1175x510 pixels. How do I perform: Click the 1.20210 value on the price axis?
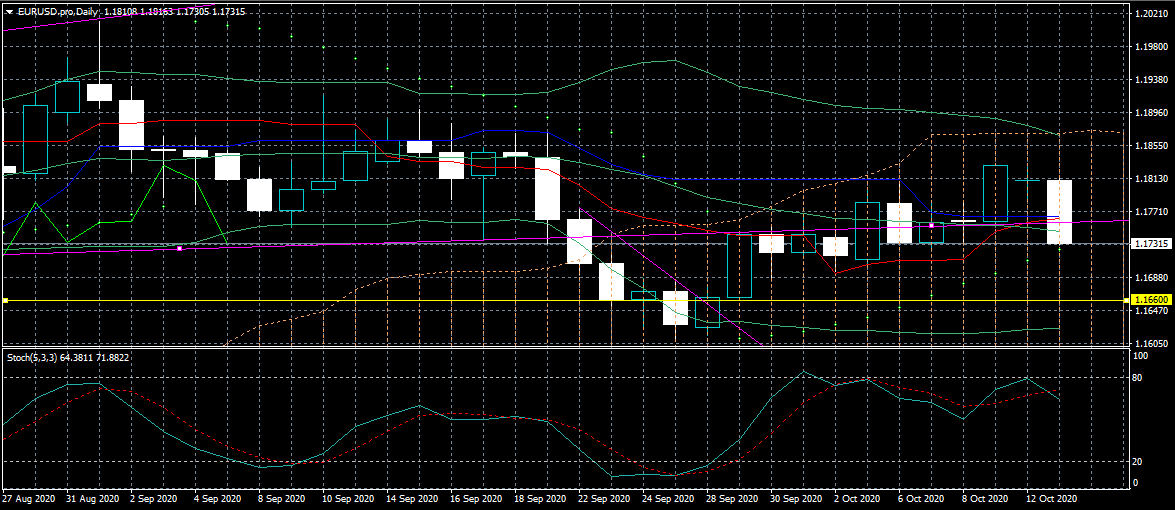point(1151,14)
